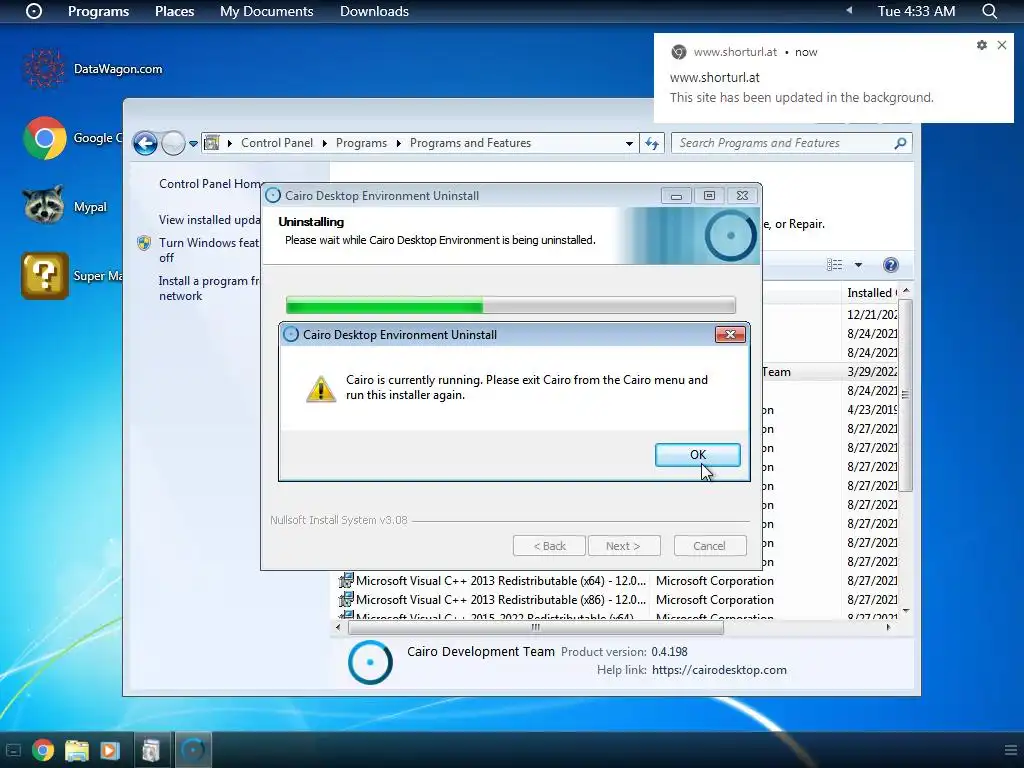Click the scroll-down arrow of programs list
The height and width of the screenshot is (768, 1024).
pyautogui.click(x=906, y=611)
